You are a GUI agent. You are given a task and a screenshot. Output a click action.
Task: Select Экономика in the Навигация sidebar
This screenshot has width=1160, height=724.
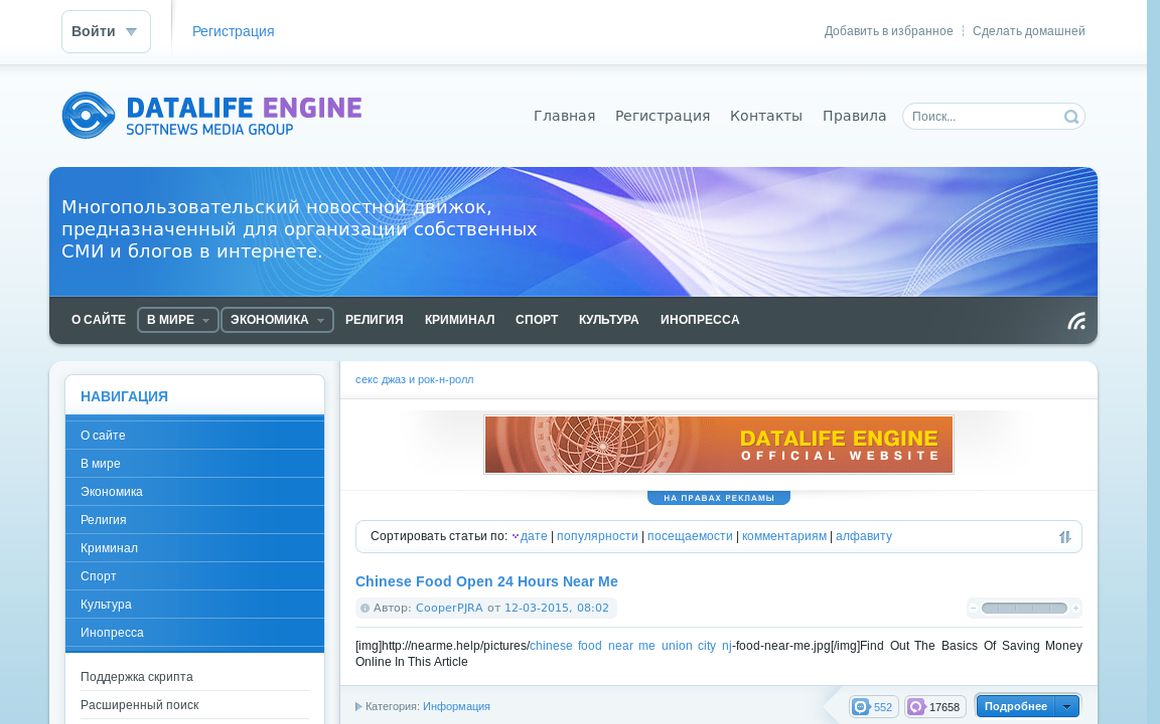(195, 492)
